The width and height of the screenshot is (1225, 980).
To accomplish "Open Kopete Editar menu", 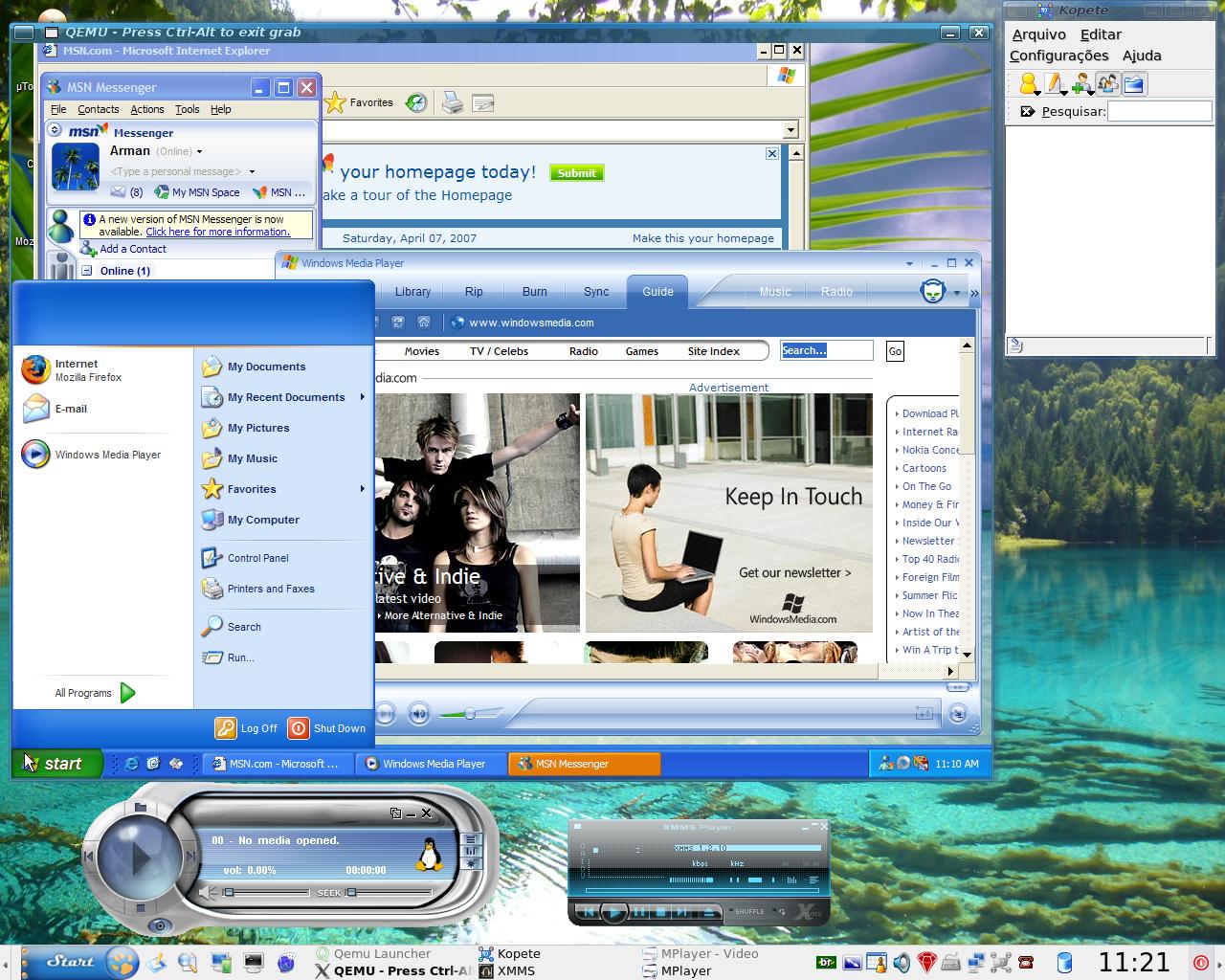I will click(x=1101, y=34).
